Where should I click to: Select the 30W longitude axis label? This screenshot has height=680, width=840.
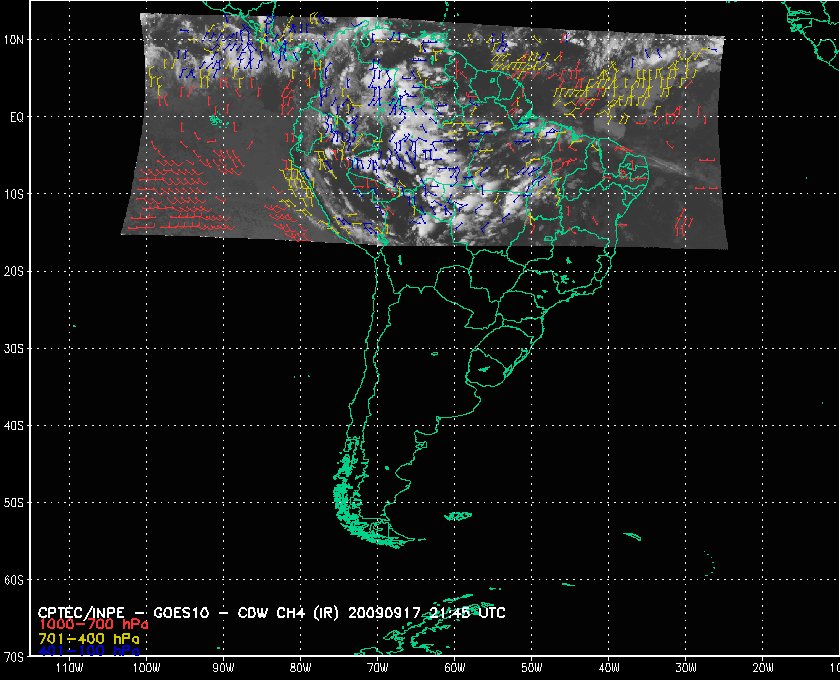point(685,667)
